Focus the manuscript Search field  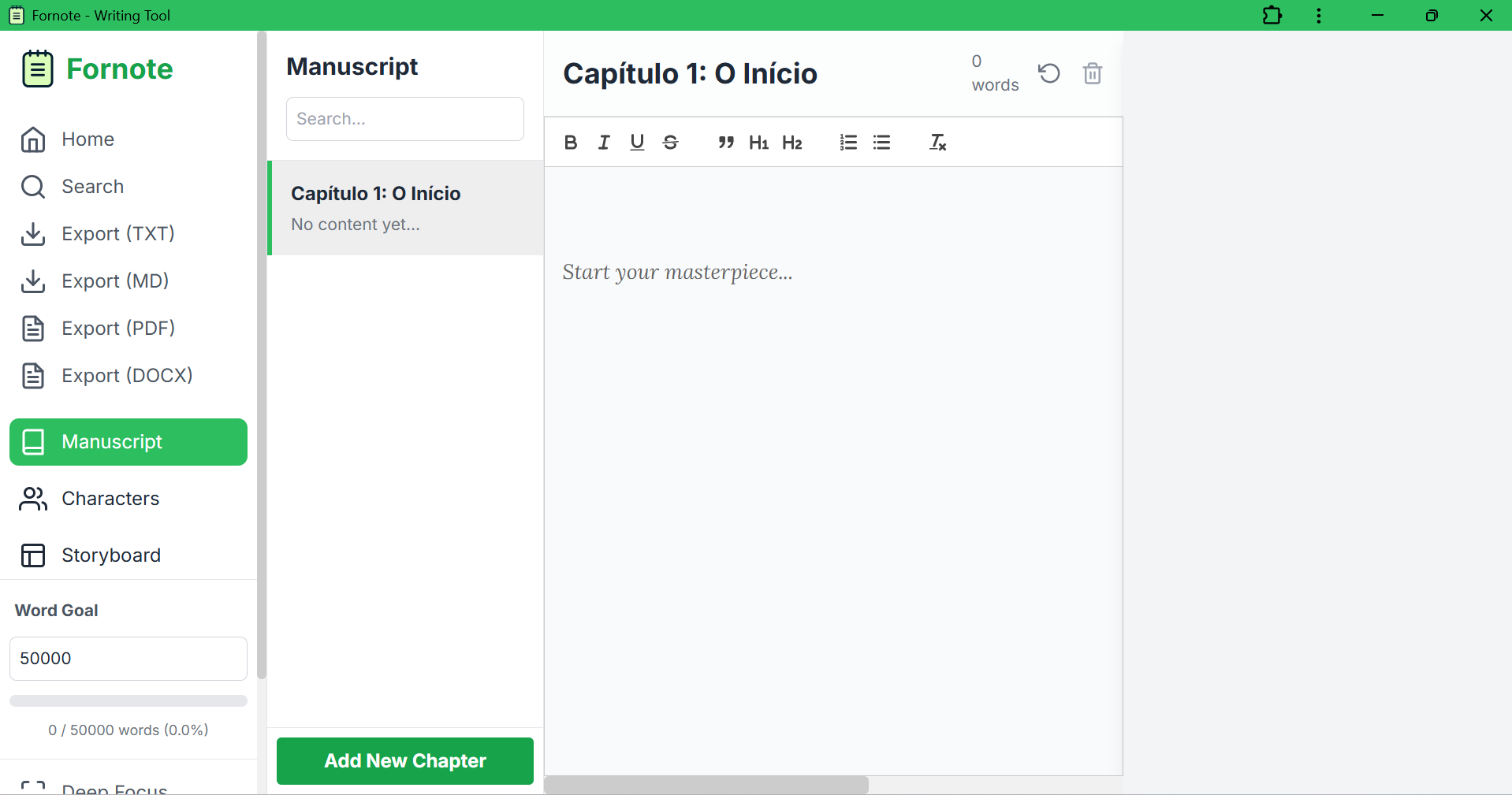pos(405,119)
